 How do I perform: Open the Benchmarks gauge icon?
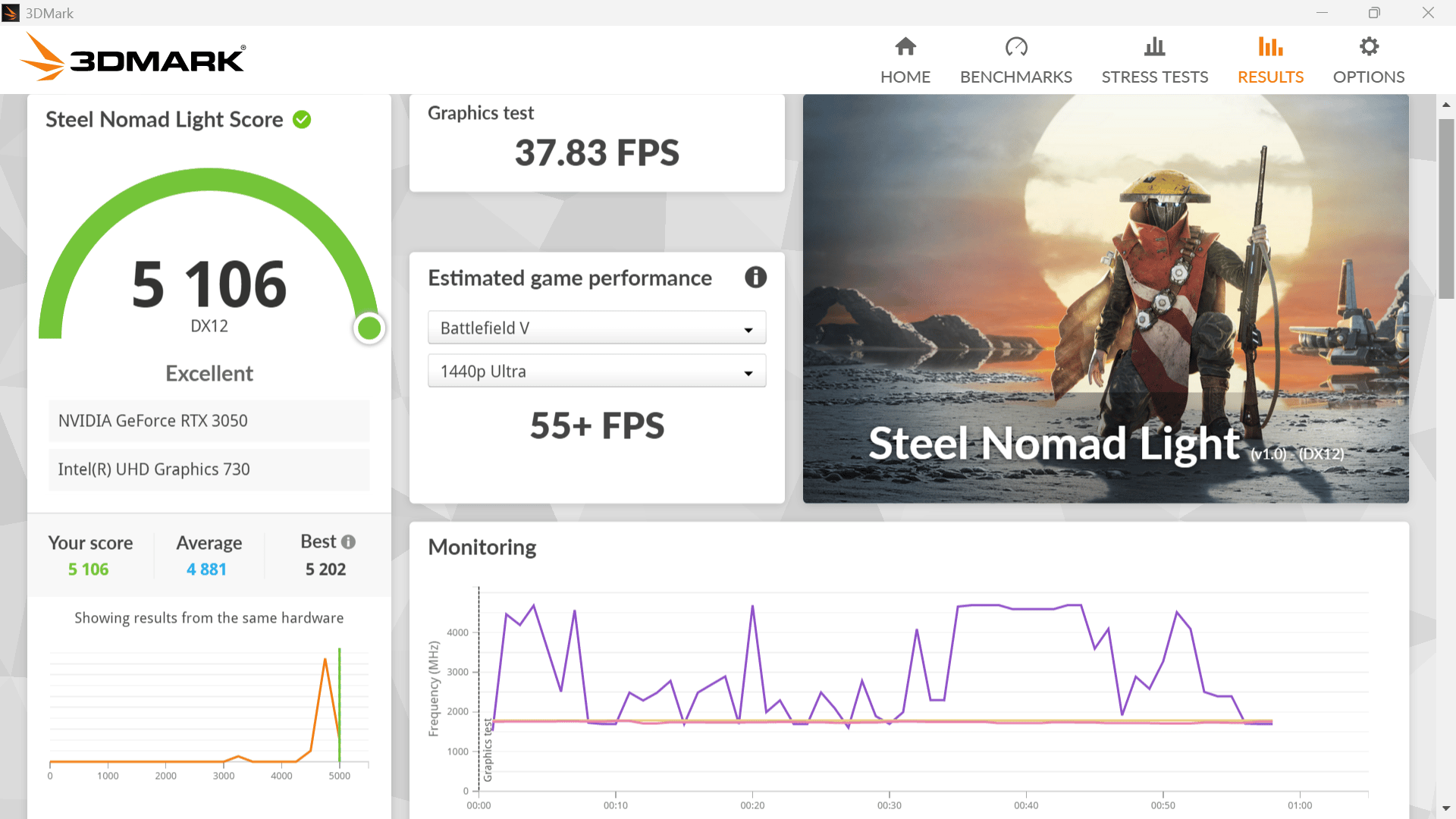pyautogui.click(x=1016, y=47)
